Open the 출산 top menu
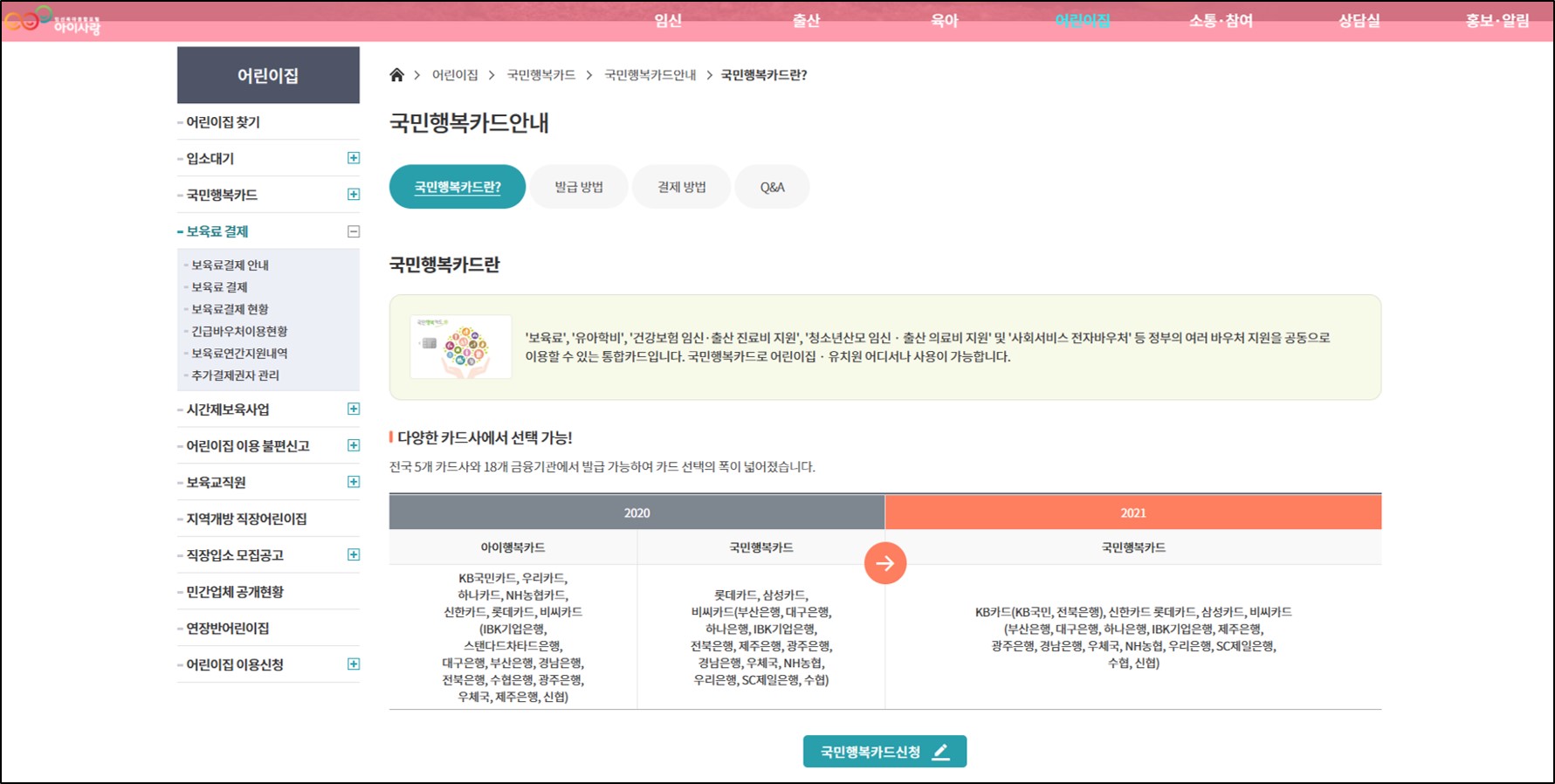This screenshot has width=1555, height=784. (806, 21)
